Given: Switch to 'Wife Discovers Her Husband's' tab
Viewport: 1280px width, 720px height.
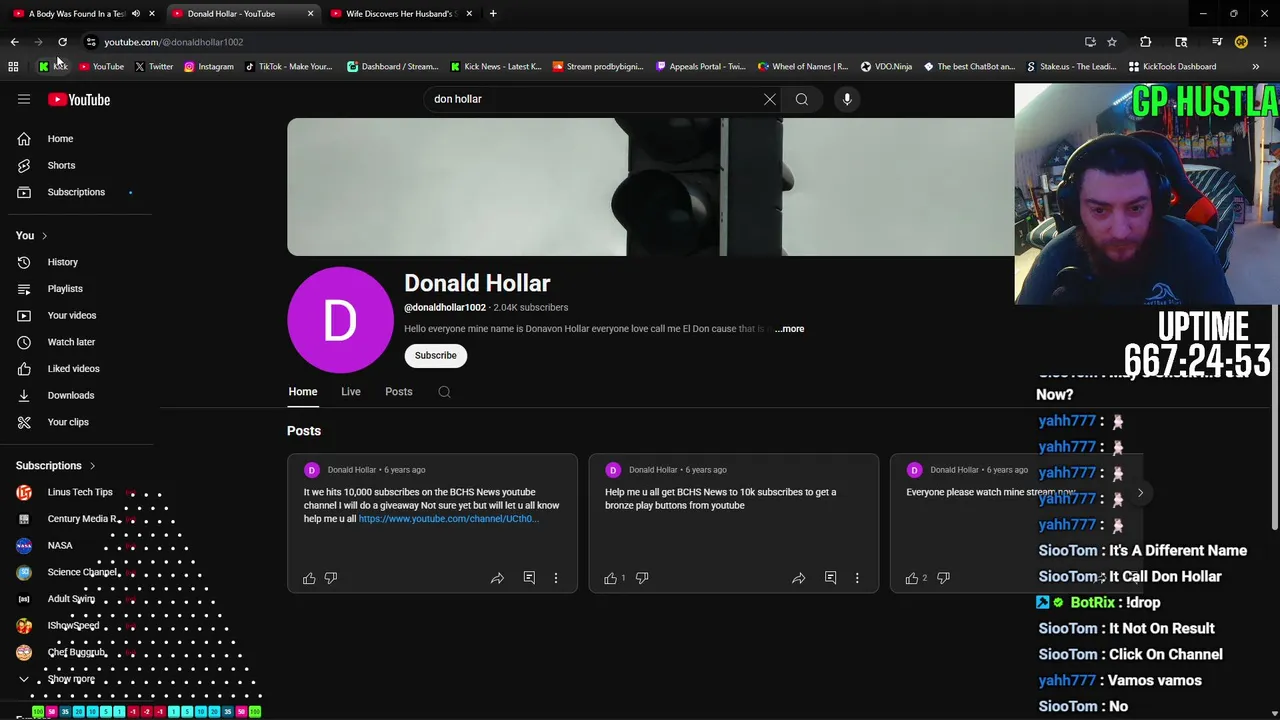Looking at the screenshot, I should pyautogui.click(x=400, y=14).
